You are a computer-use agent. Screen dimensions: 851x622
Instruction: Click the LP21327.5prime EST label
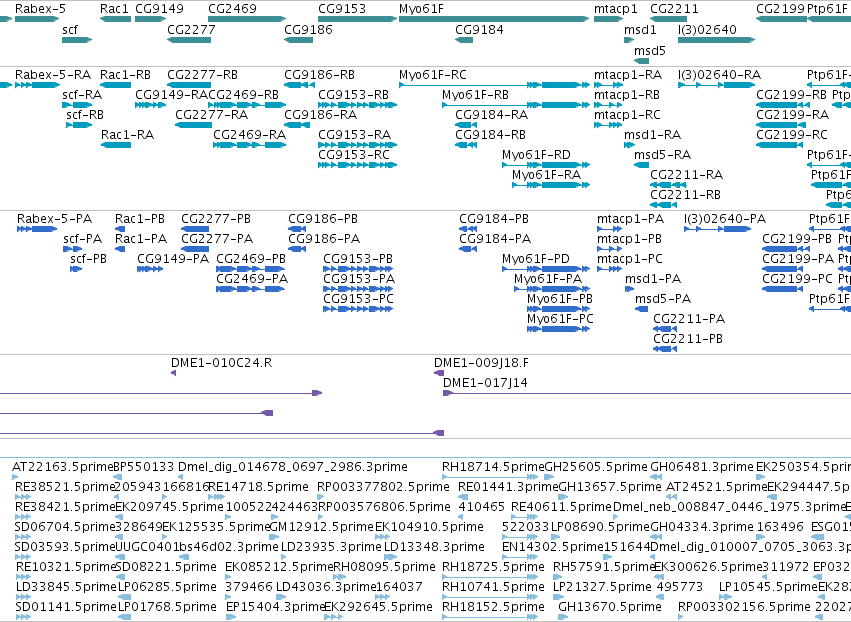(602, 587)
